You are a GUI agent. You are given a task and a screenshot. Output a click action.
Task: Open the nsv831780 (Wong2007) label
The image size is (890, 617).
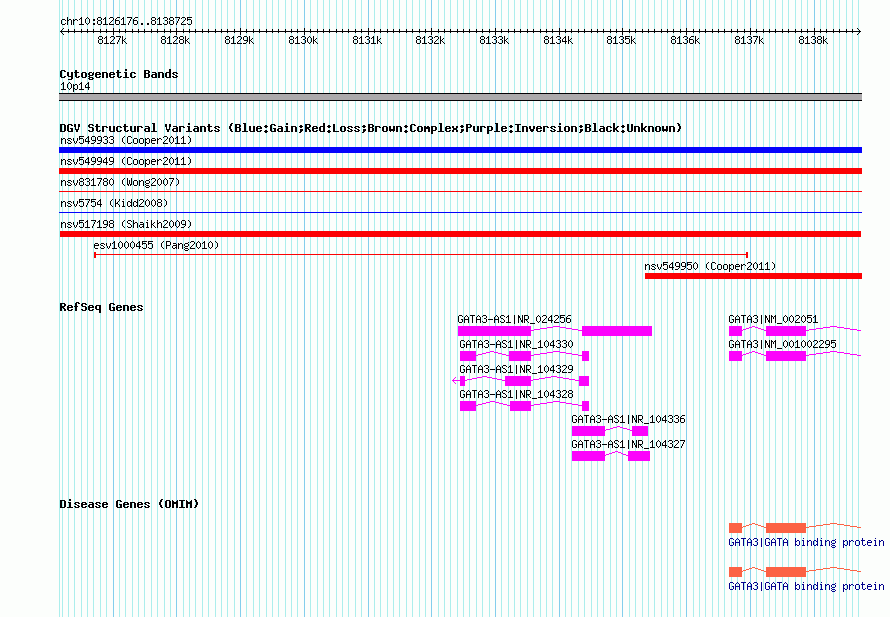pyautogui.click(x=120, y=182)
